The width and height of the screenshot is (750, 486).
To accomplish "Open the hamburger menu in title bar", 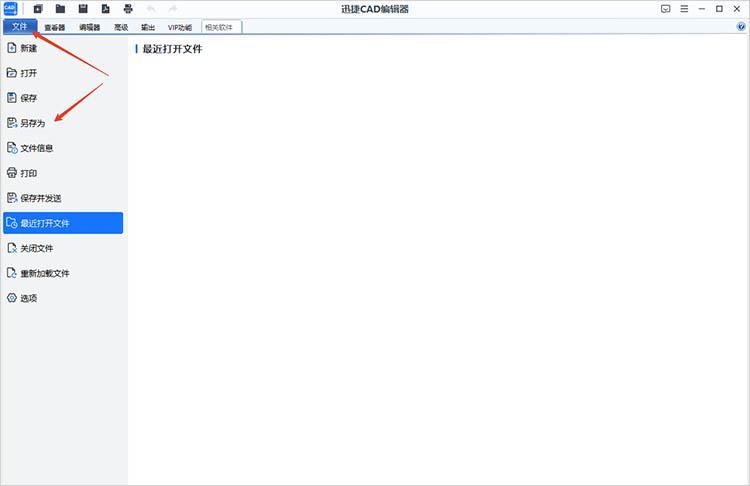I will (684, 9).
